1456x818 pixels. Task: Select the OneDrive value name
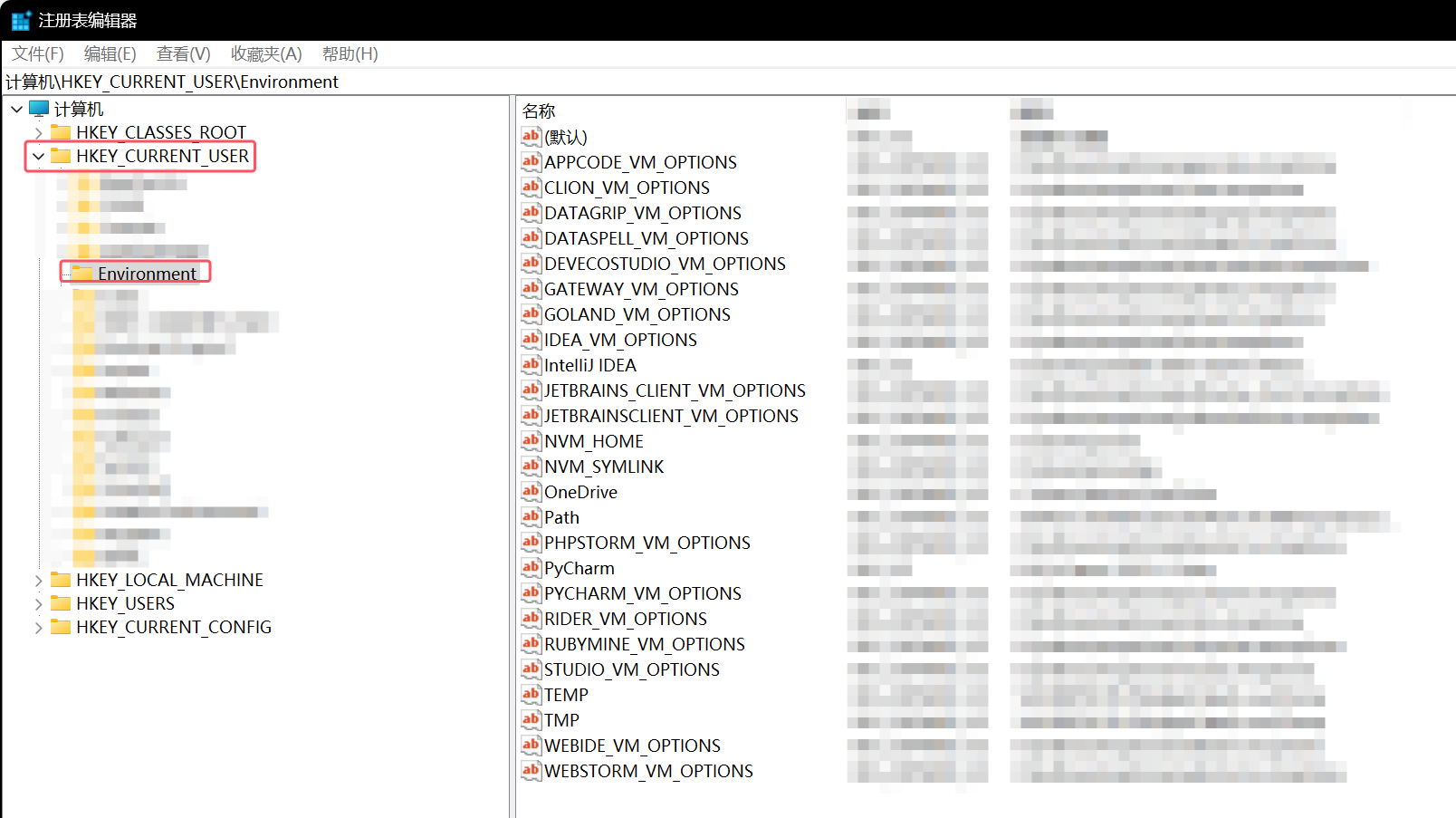(580, 492)
